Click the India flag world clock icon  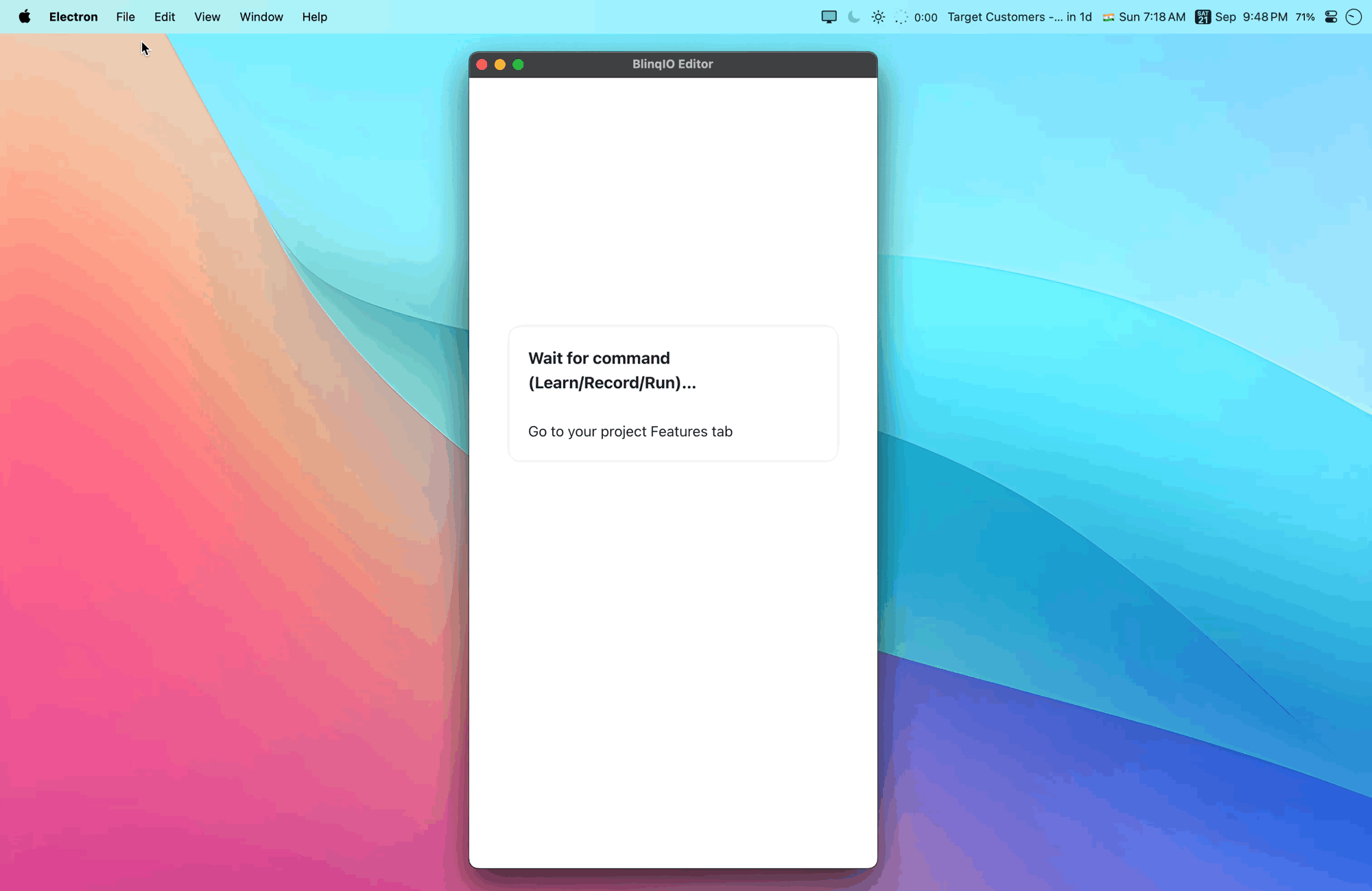point(1109,17)
